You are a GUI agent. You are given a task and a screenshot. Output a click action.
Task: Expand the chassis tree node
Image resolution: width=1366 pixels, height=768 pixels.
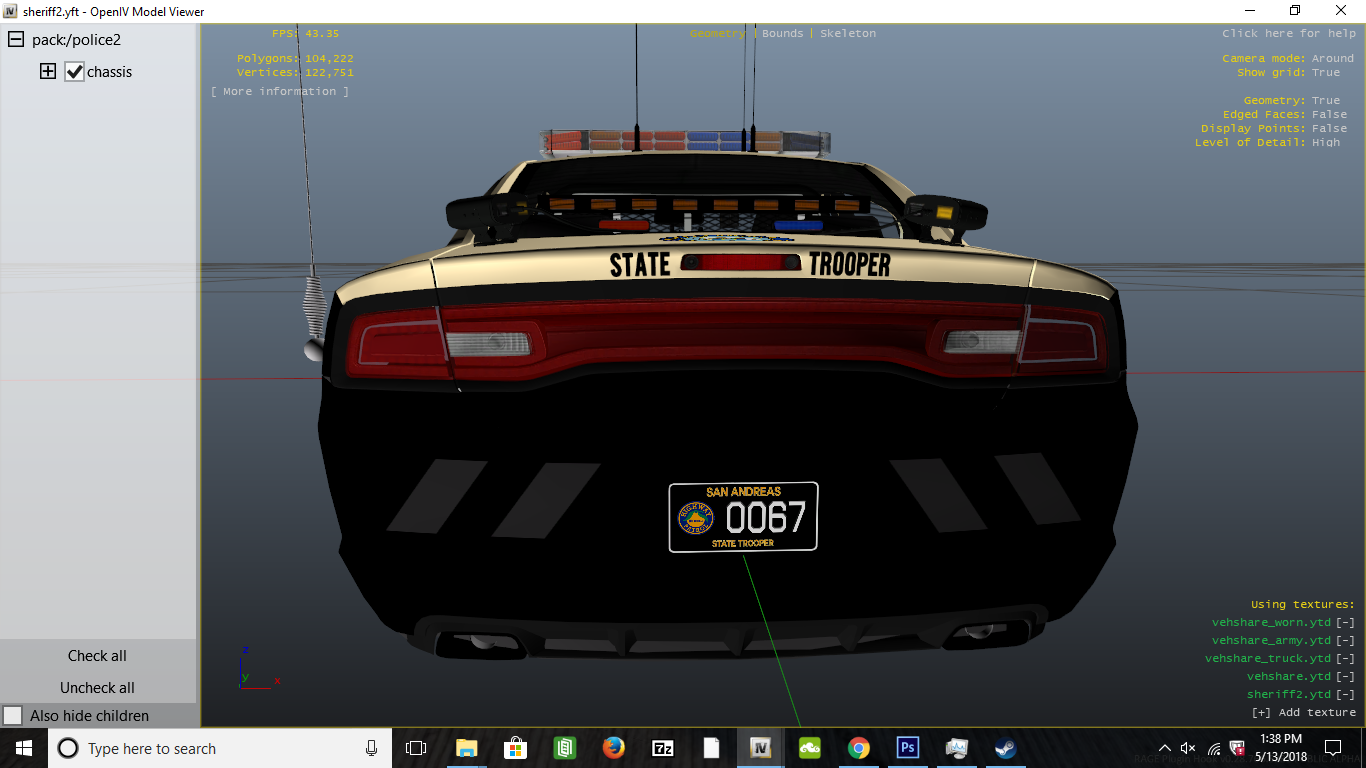pyautogui.click(x=47, y=72)
